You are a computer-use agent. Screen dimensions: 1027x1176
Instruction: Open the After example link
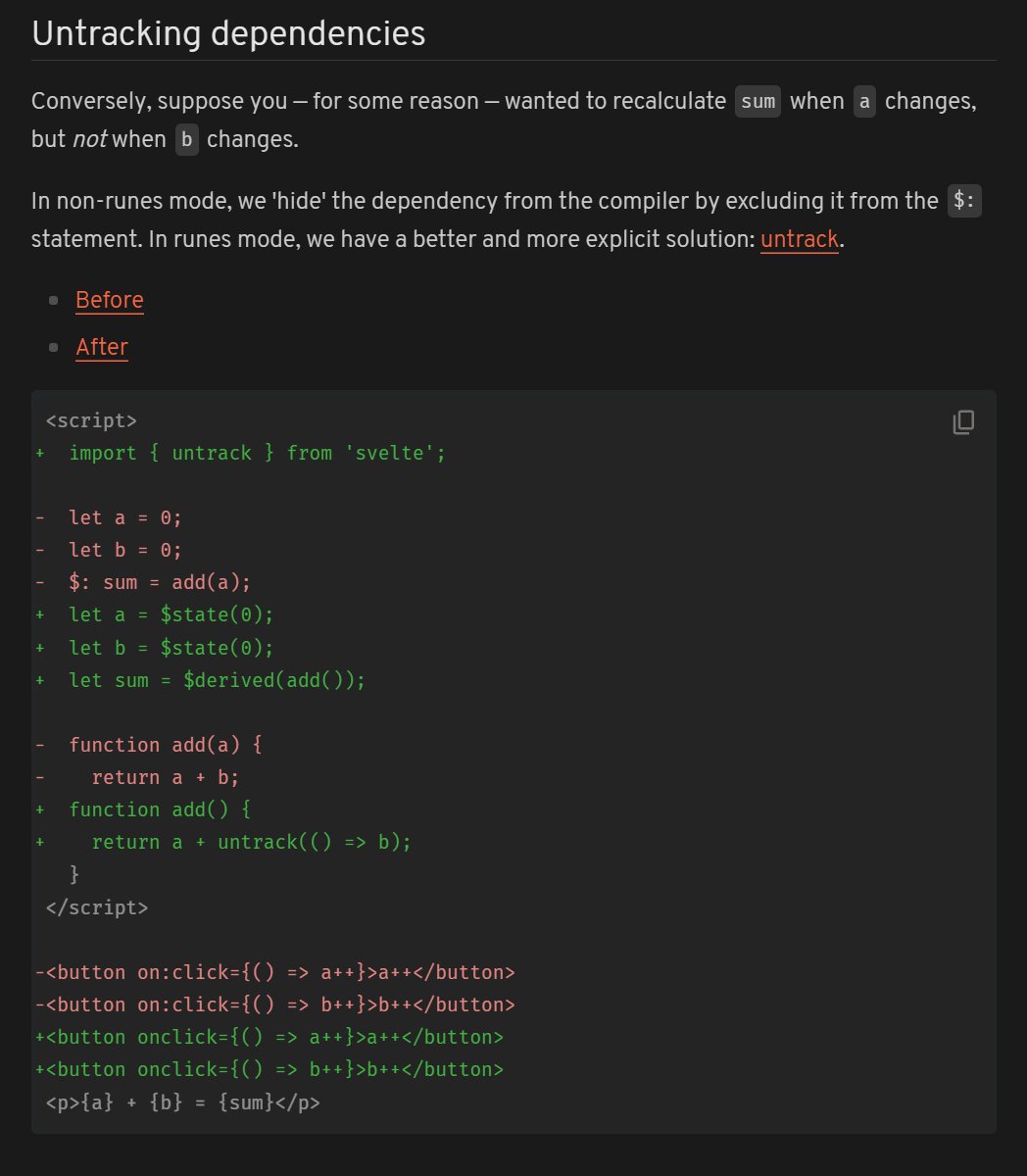click(x=102, y=347)
